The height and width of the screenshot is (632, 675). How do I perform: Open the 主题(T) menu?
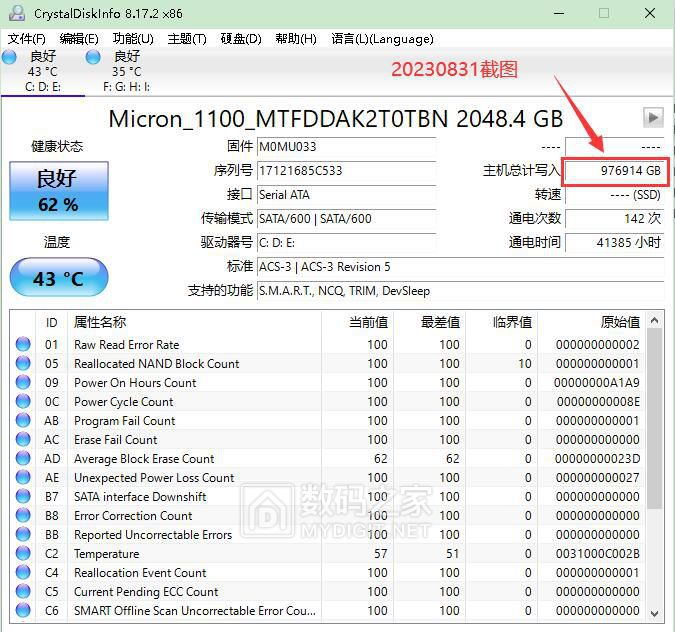click(x=187, y=39)
